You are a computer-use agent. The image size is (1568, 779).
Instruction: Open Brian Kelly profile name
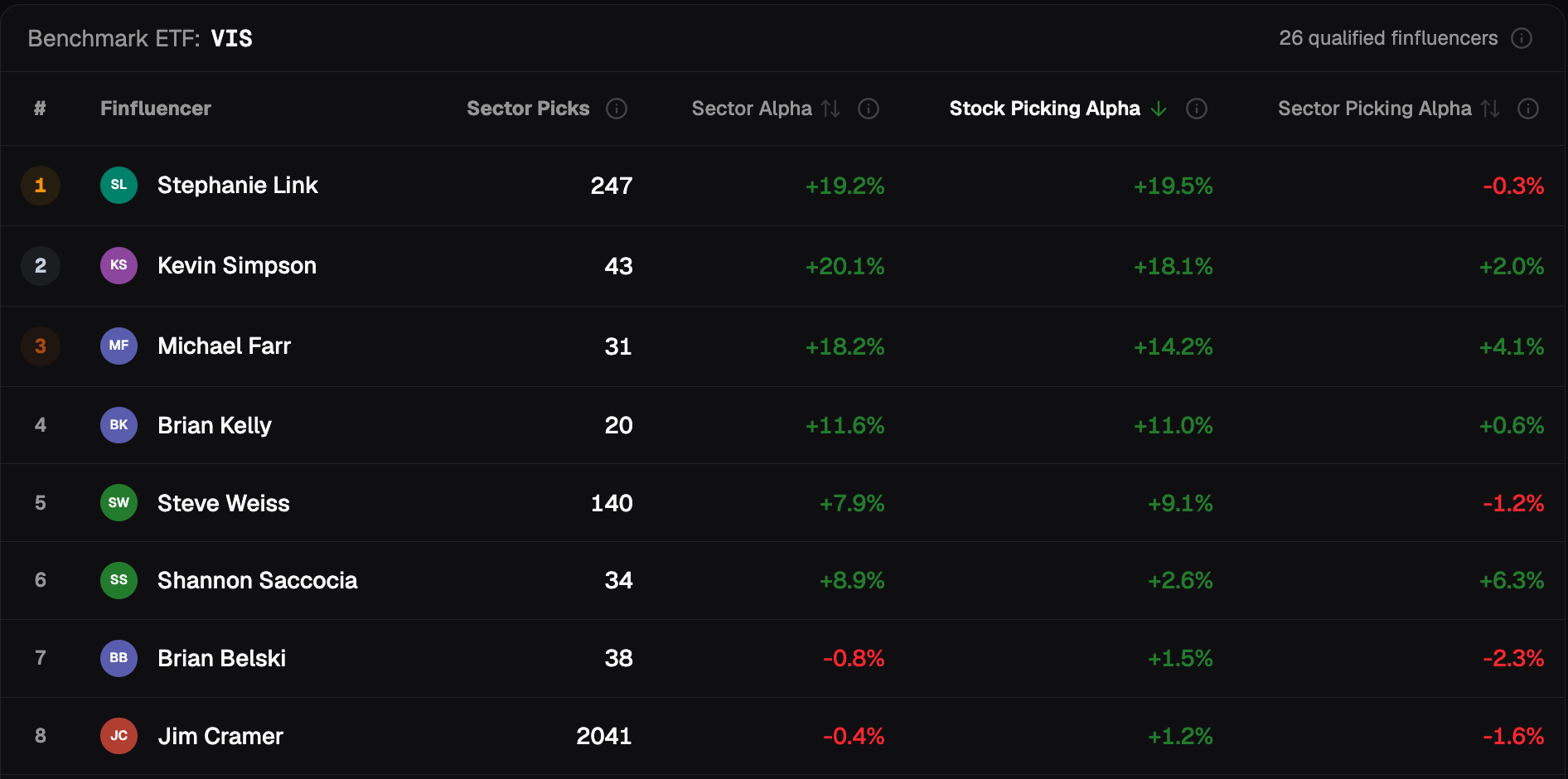point(215,426)
